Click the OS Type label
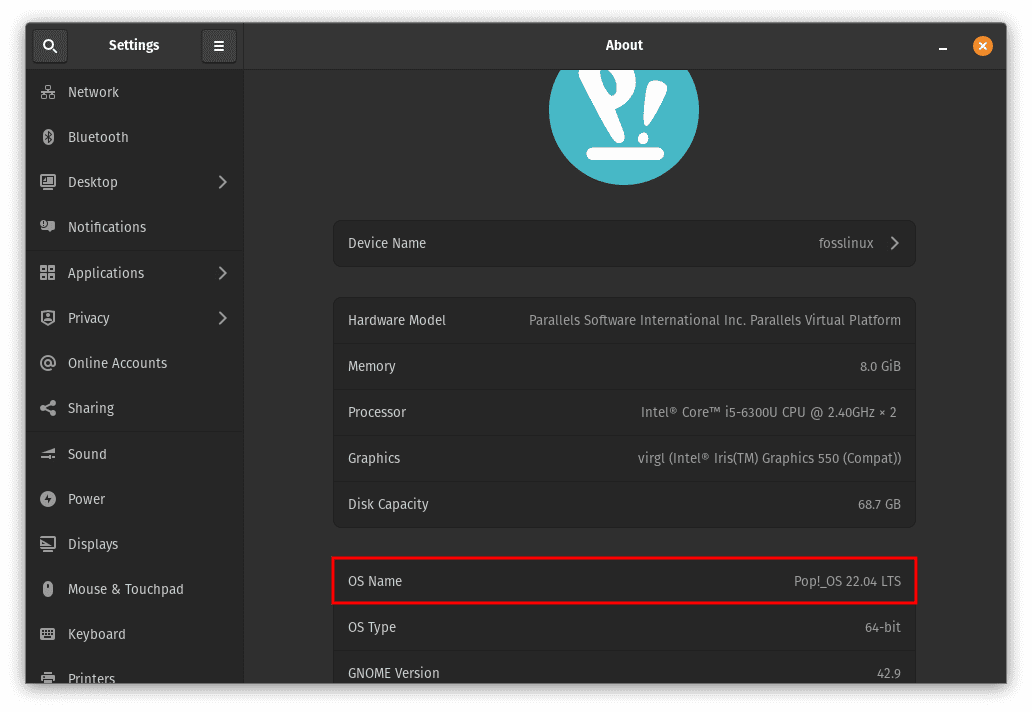The image size is (1032, 712). pyautogui.click(x=372, y=628)
